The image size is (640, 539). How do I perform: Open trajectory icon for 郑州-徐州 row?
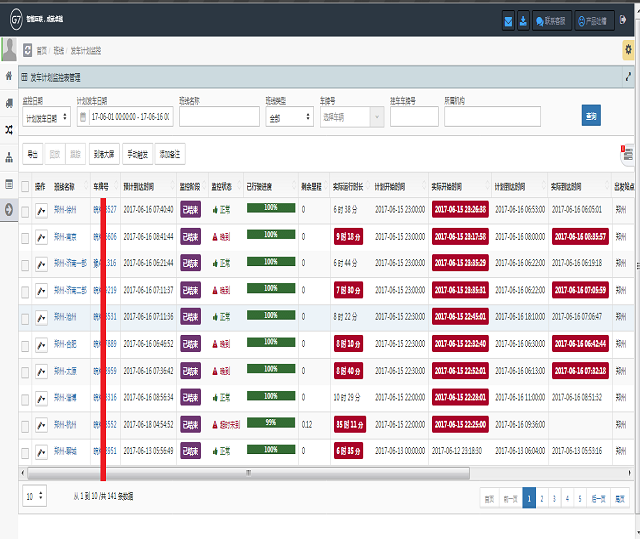(41, 209)
